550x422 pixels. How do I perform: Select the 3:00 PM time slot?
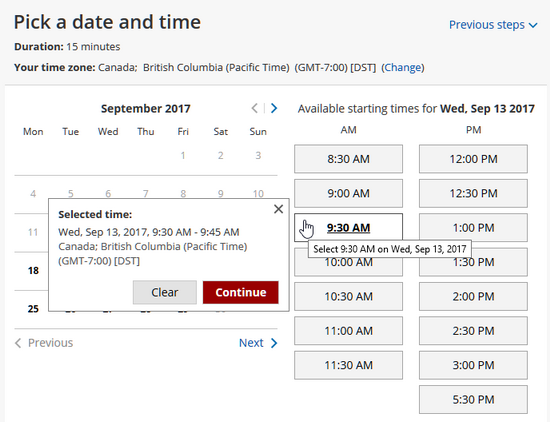click(473, 365)
